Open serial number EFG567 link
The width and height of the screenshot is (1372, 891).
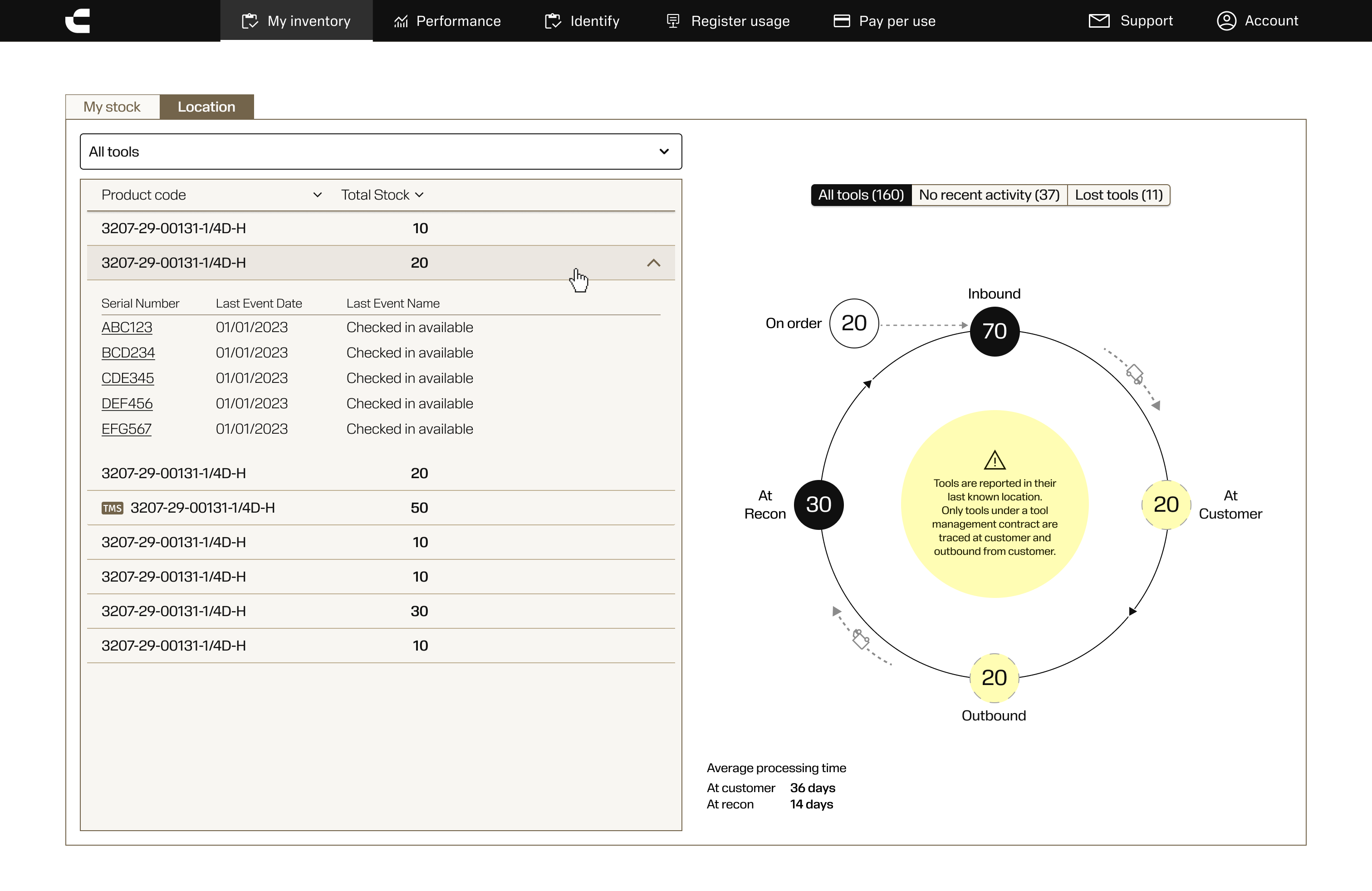126,429
